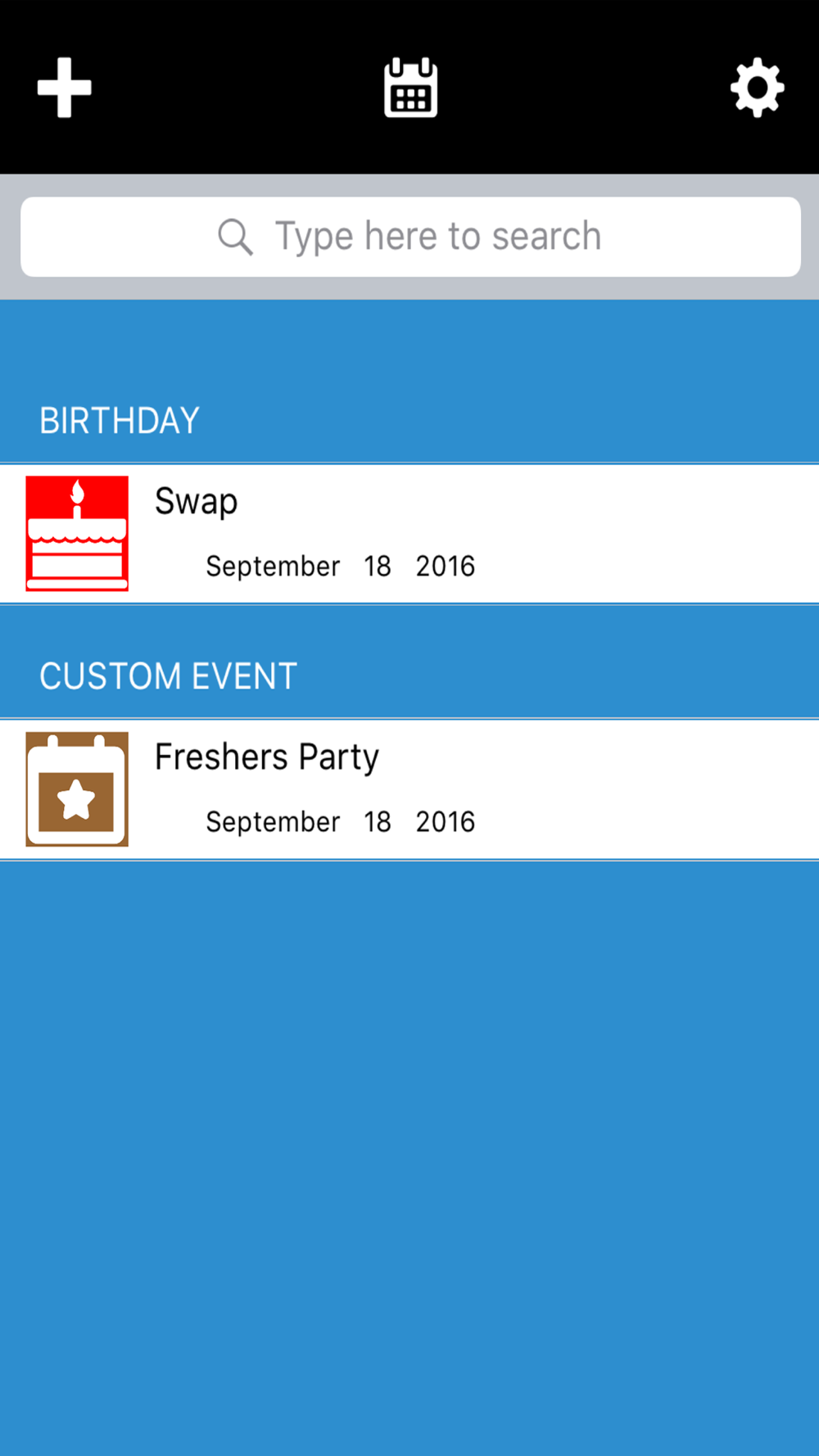Image resolution: width=819 pixels, height=1456 pixels.
Task: Click Swap's September 18 2016 date
Action: point(340,567)
